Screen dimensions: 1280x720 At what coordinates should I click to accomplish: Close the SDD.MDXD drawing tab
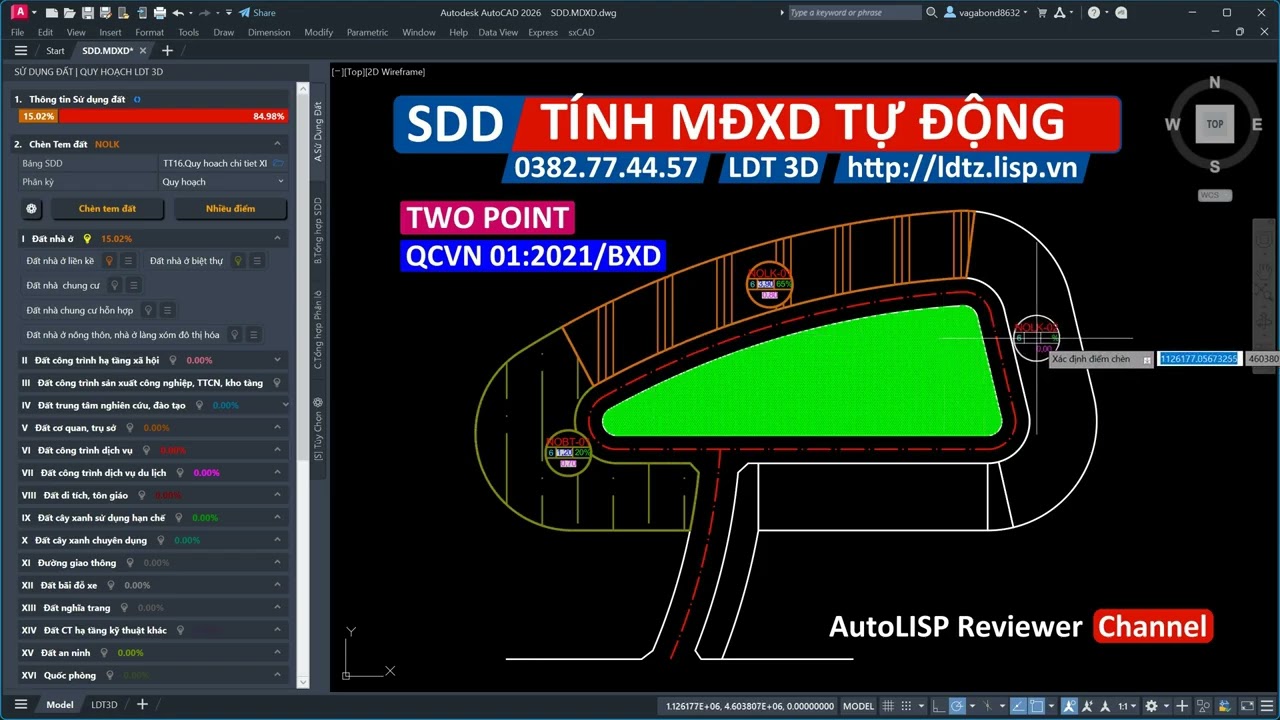[x=143, y=51]
